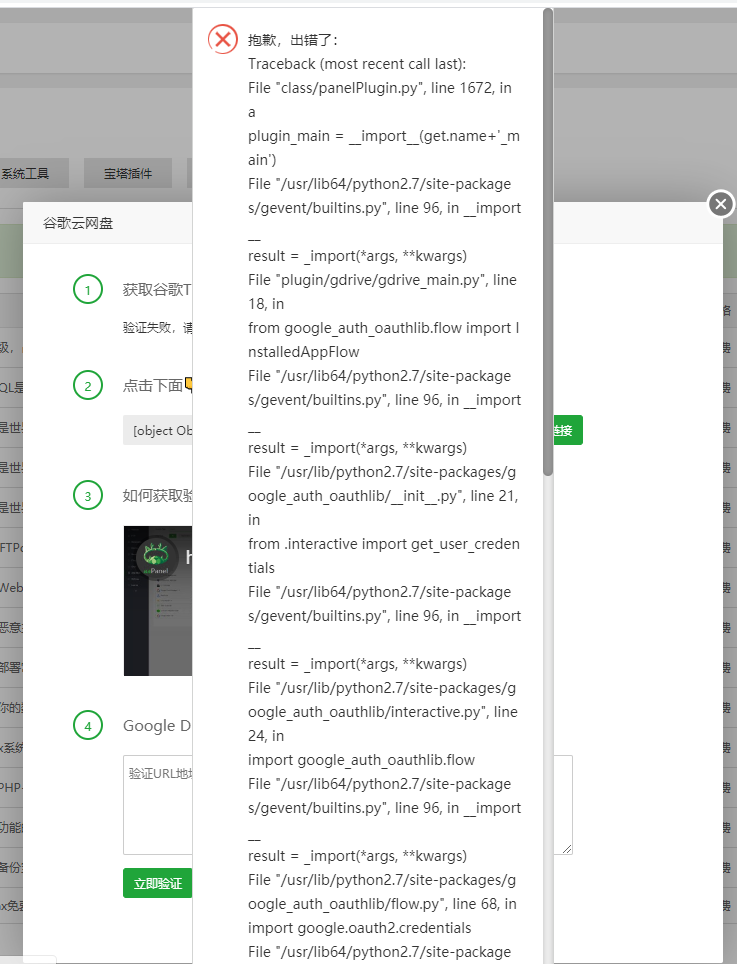
Task: Click the 立即验证 button
Action: [157, 883]
